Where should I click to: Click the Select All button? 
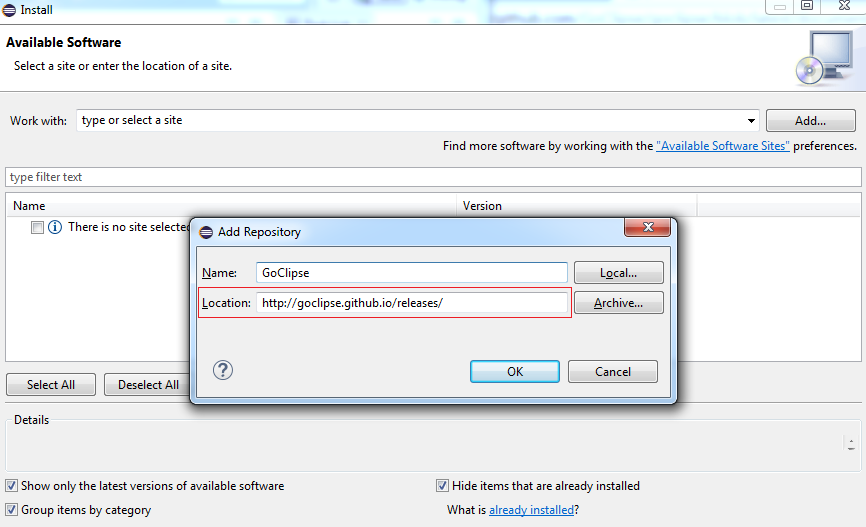pos(51,384)
